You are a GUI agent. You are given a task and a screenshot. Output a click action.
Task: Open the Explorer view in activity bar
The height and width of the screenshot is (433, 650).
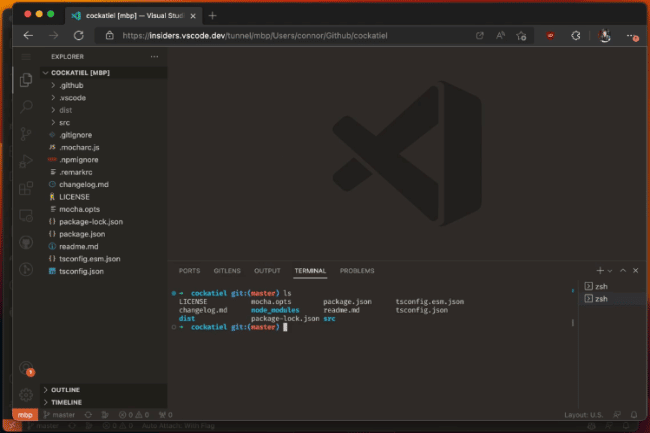[26, 80]
